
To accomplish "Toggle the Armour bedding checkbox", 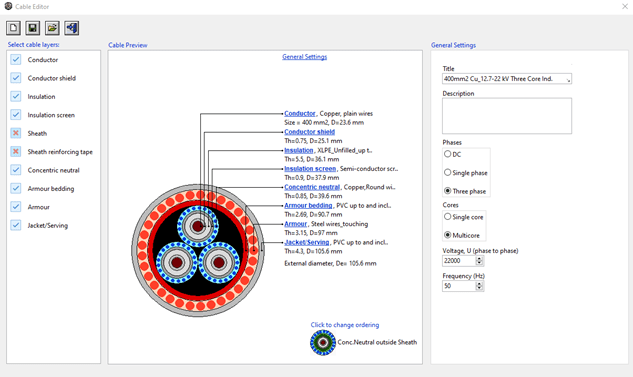I will [x=16, y=188].
